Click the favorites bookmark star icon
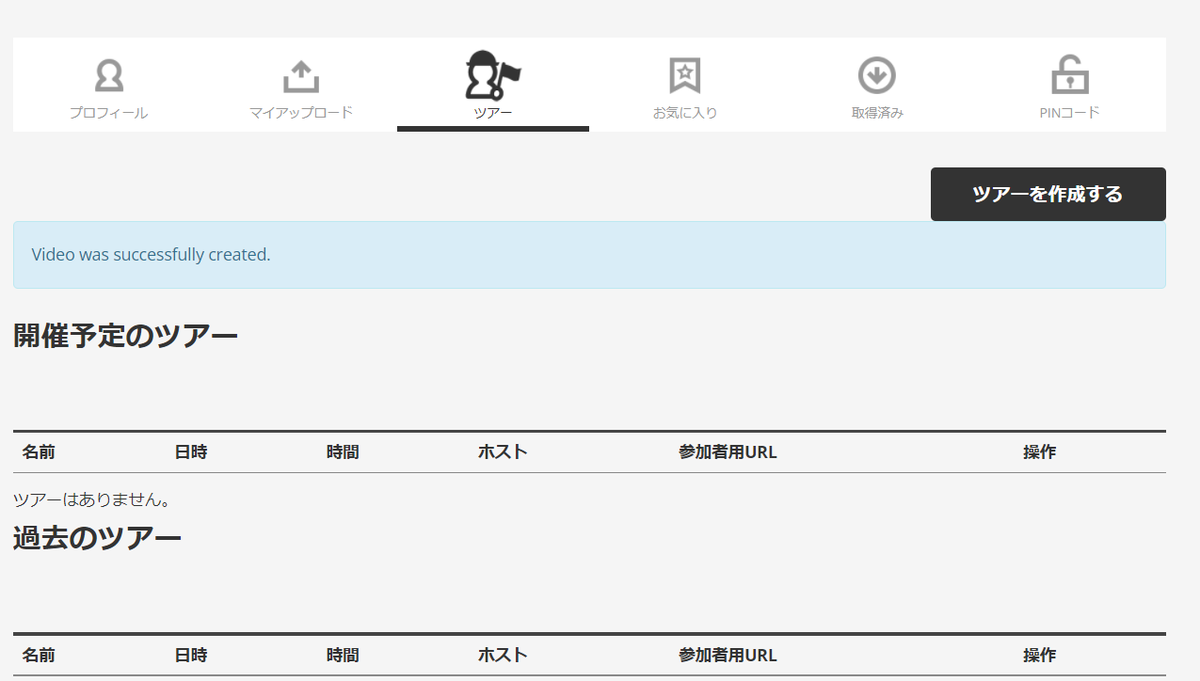The image size is (1200, 681). pos(685,75)
